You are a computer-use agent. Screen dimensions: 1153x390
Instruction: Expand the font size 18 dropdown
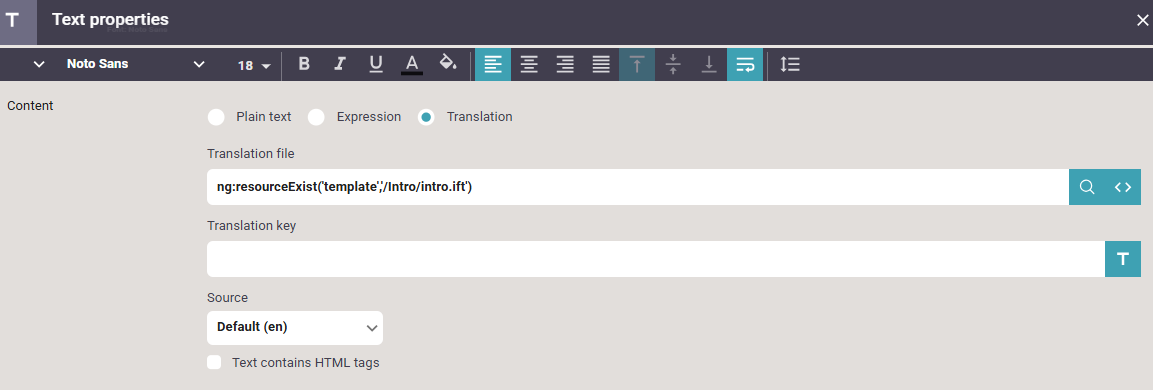click(x=254, y=65)
